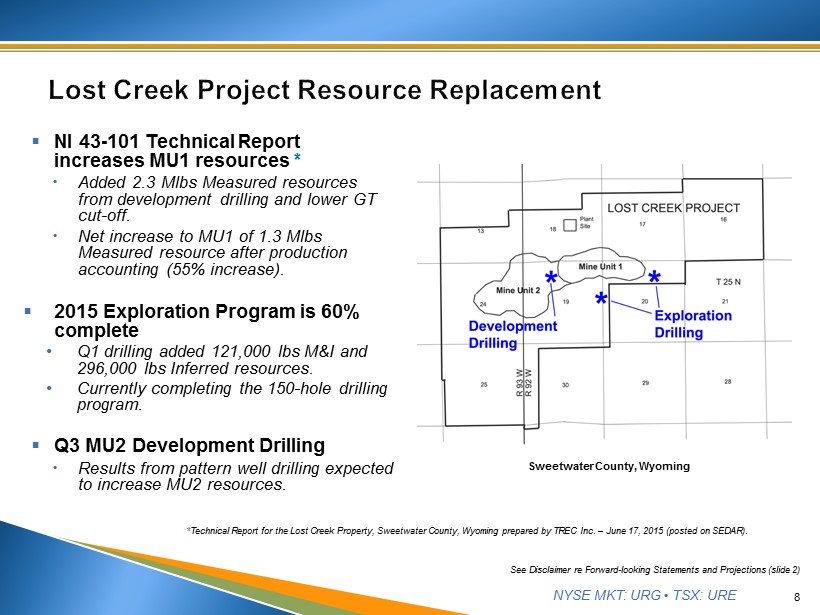Select the slide title 'Lost Creek Project Resource Replacement'
The image size is (820, 615).
pyautogui.click(x=325, y=91)
